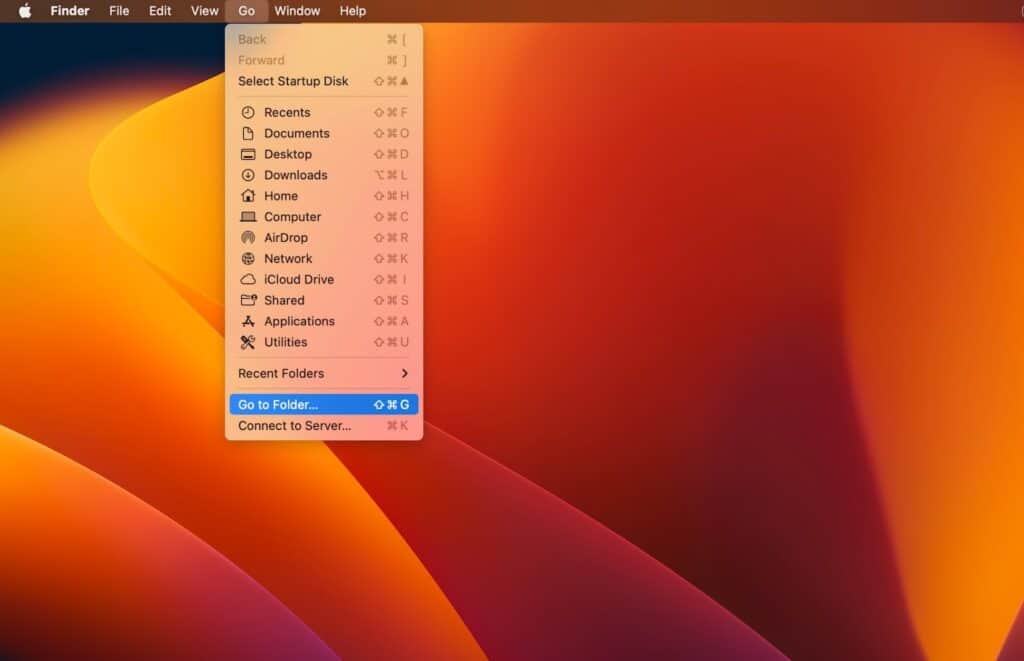
Task: Open the Window menu
Action: pos(297,11)
